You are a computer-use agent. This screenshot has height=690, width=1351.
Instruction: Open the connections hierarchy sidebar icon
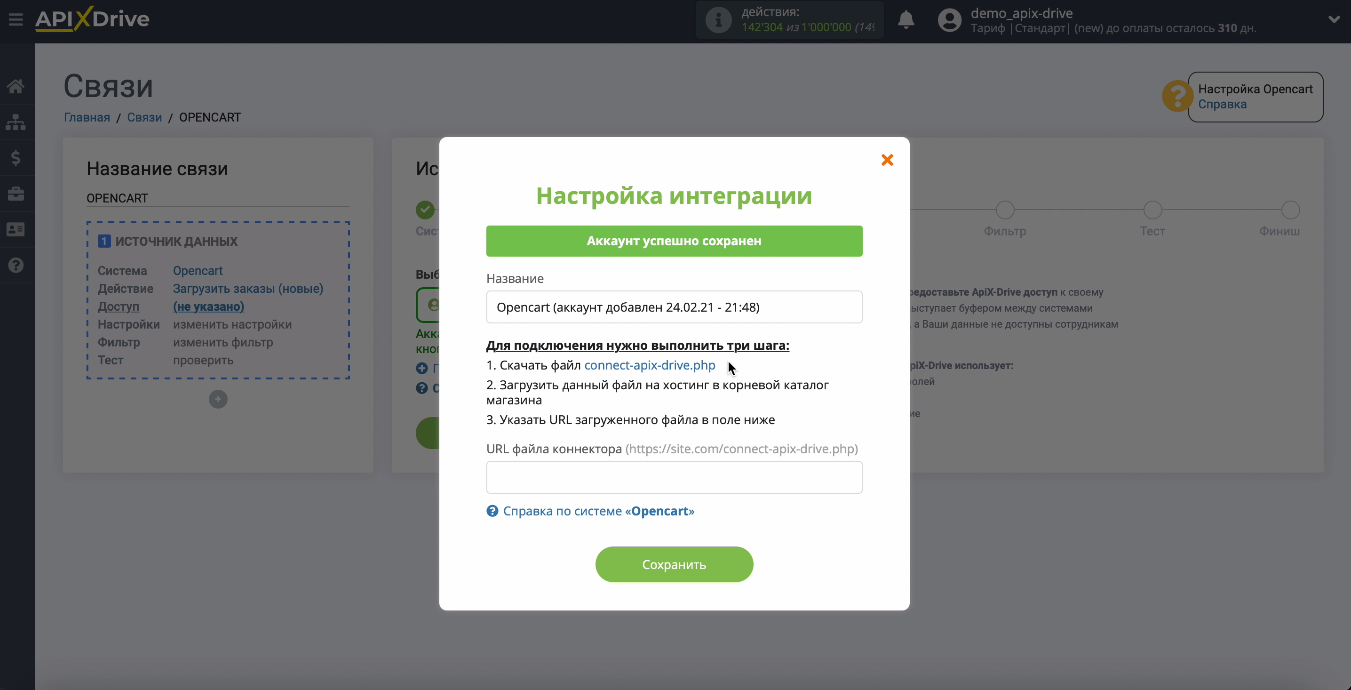(x=16, y=122)
